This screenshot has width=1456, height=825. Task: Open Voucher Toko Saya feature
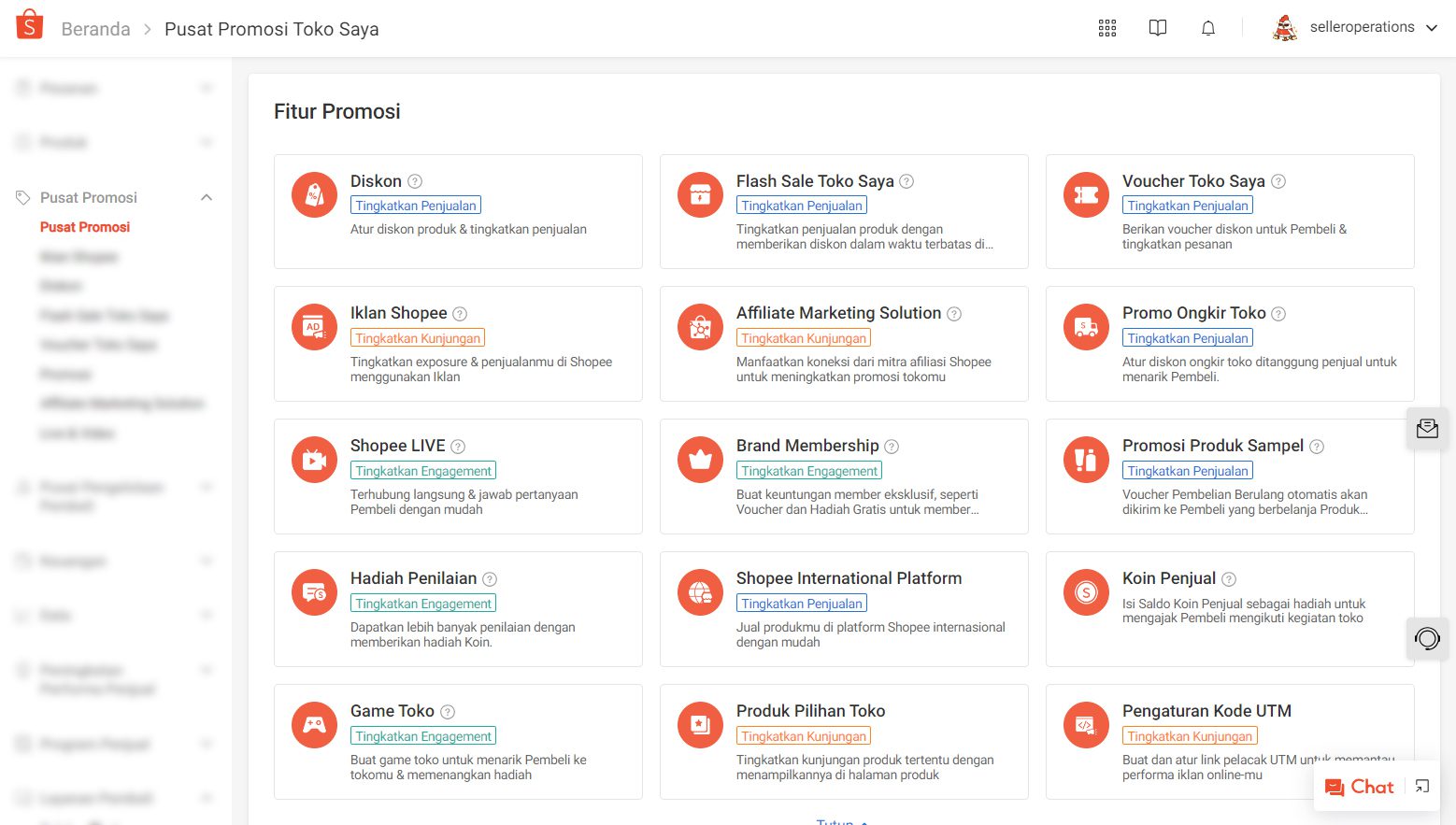pyautogui.click(x=1192, y=181)
